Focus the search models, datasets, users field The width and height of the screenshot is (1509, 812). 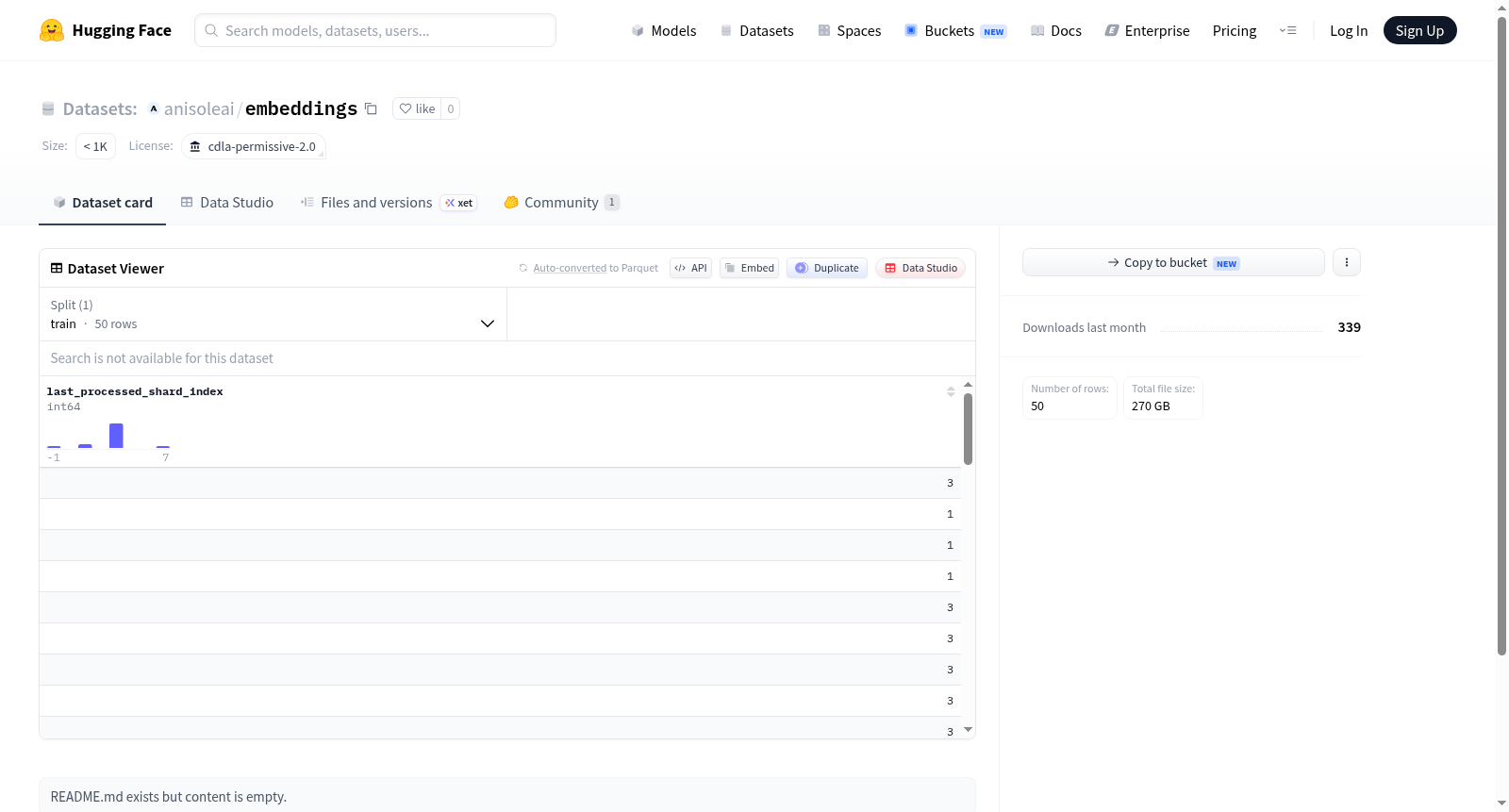point(375,30)
